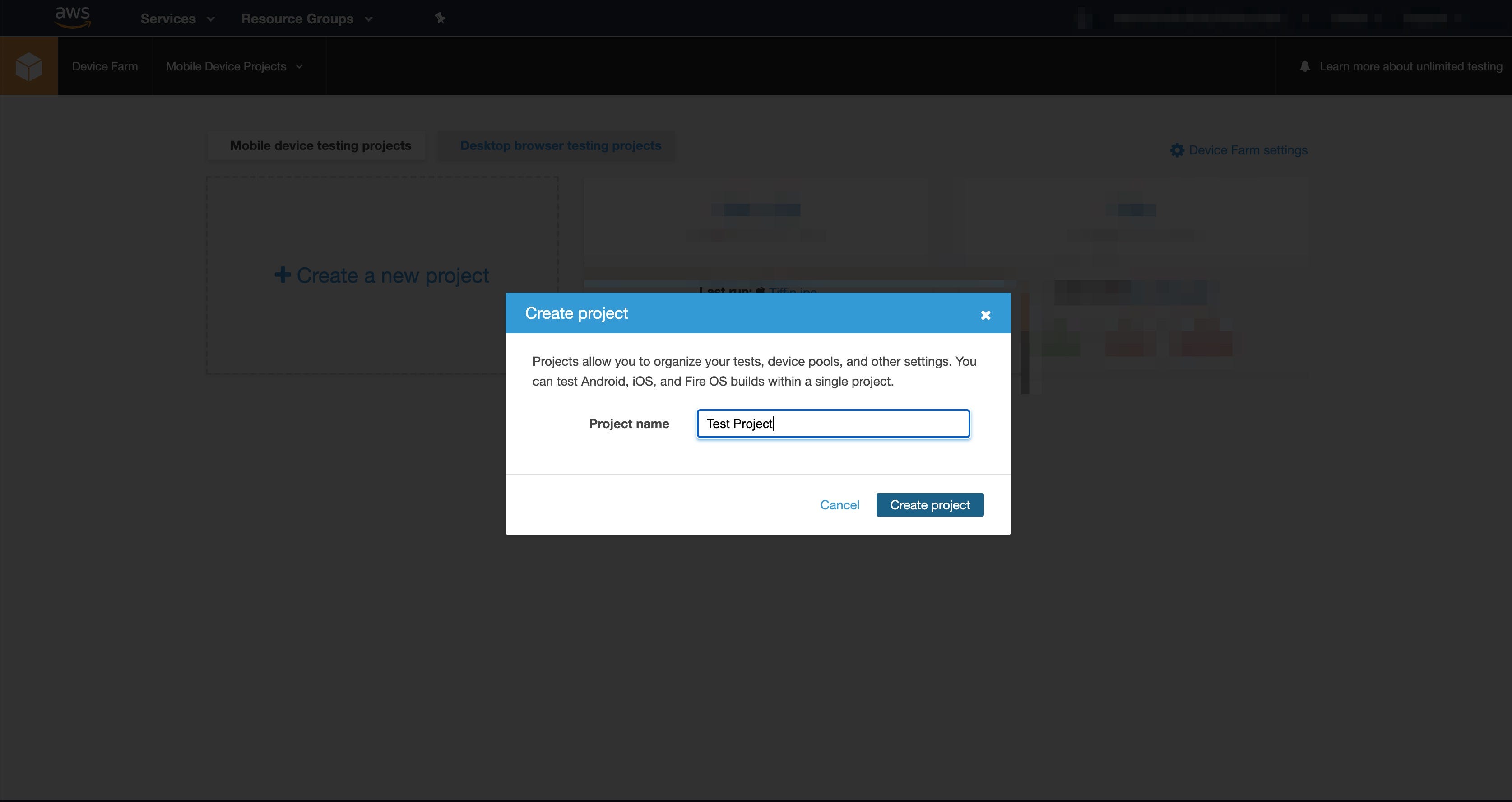The image size is (1512, 802).
Task: Click the plus icon for new project
Action: point(283,275)
